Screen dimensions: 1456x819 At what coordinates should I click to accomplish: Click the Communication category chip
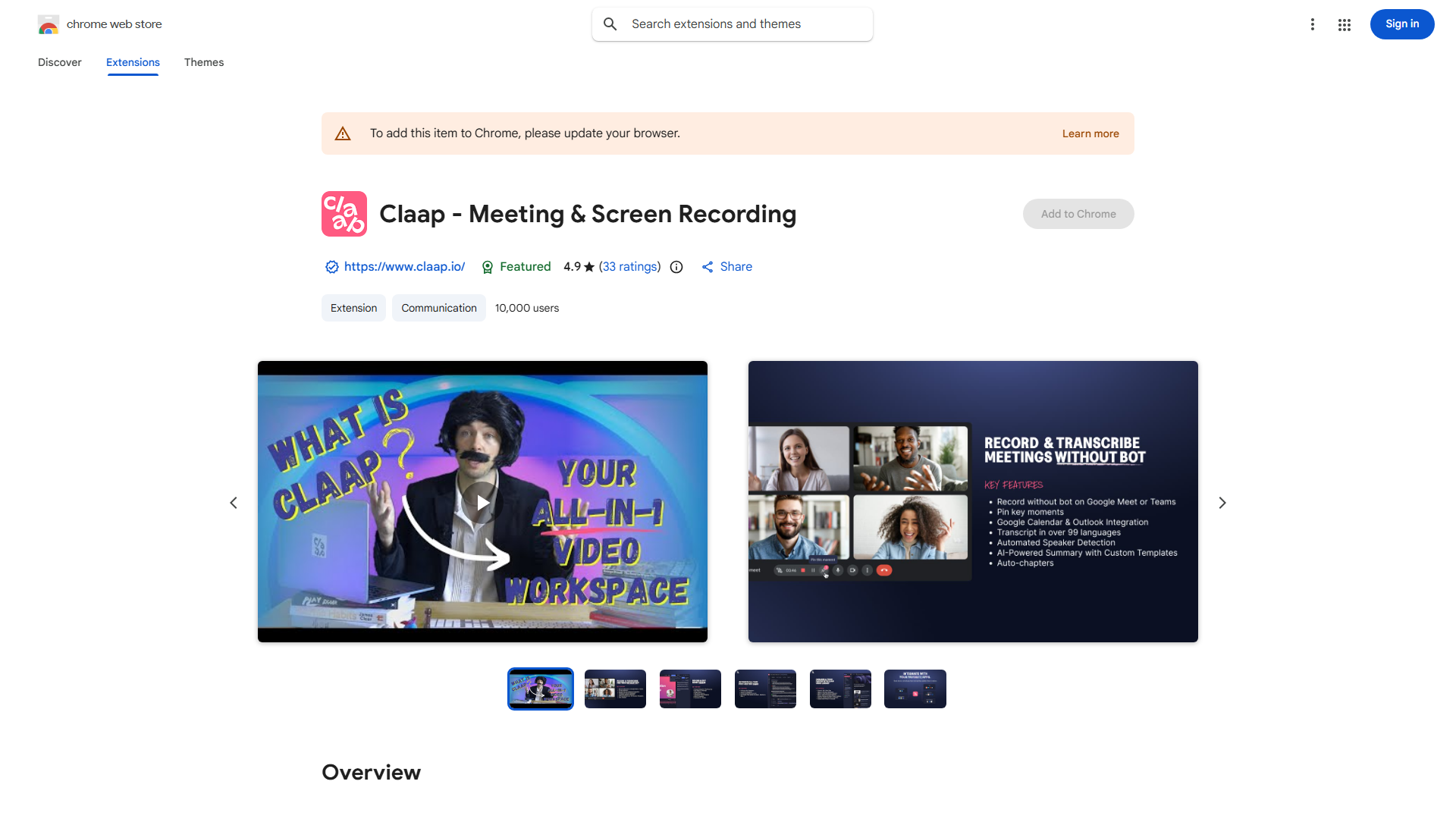coord(438,308)
